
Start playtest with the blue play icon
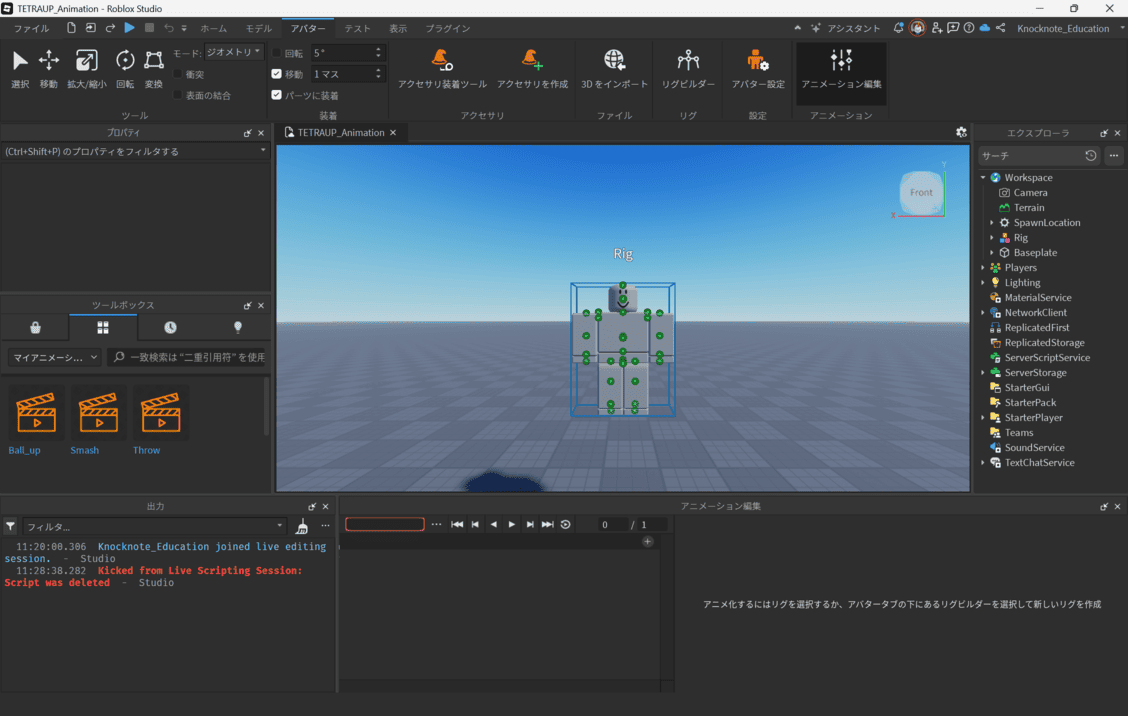coord(129,28)
